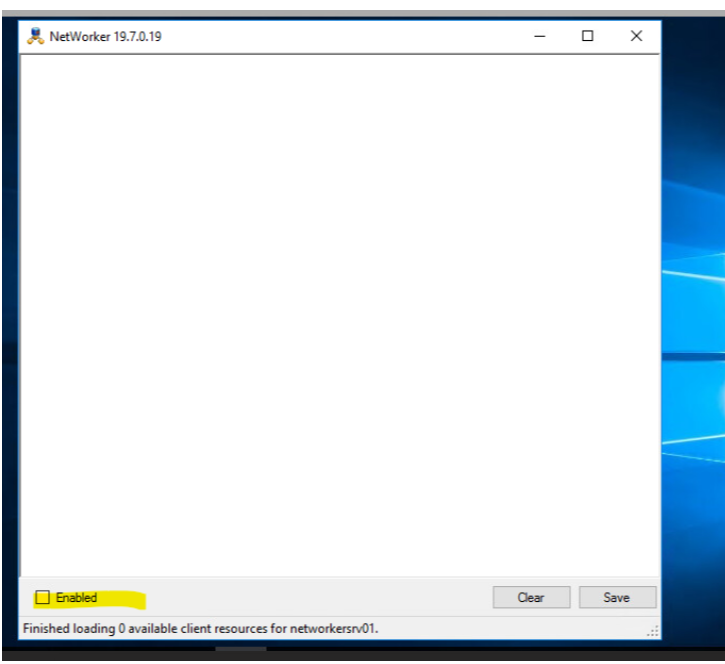Screen dimensions: 725x664
Task: Close the NetWorker 19.7.0.19 window
Action: pyautogui.click(x=636, y=36)
